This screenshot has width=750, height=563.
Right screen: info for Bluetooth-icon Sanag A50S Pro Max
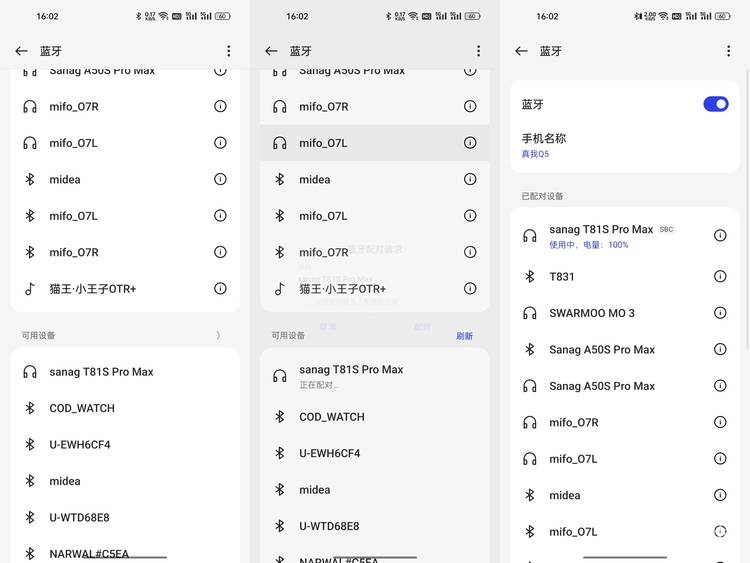(720, 349)
